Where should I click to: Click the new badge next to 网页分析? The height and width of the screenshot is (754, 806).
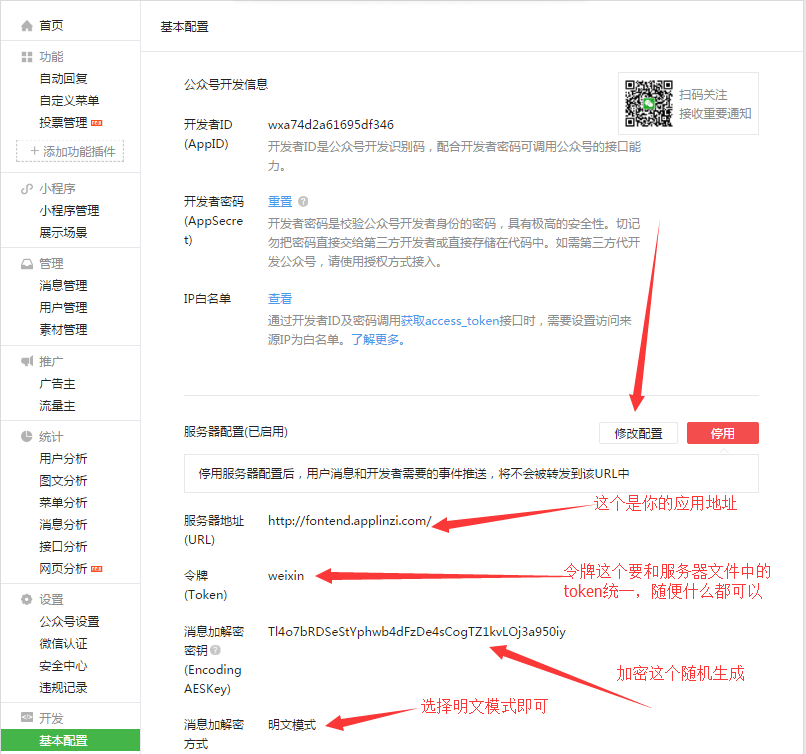coord(97,569)
